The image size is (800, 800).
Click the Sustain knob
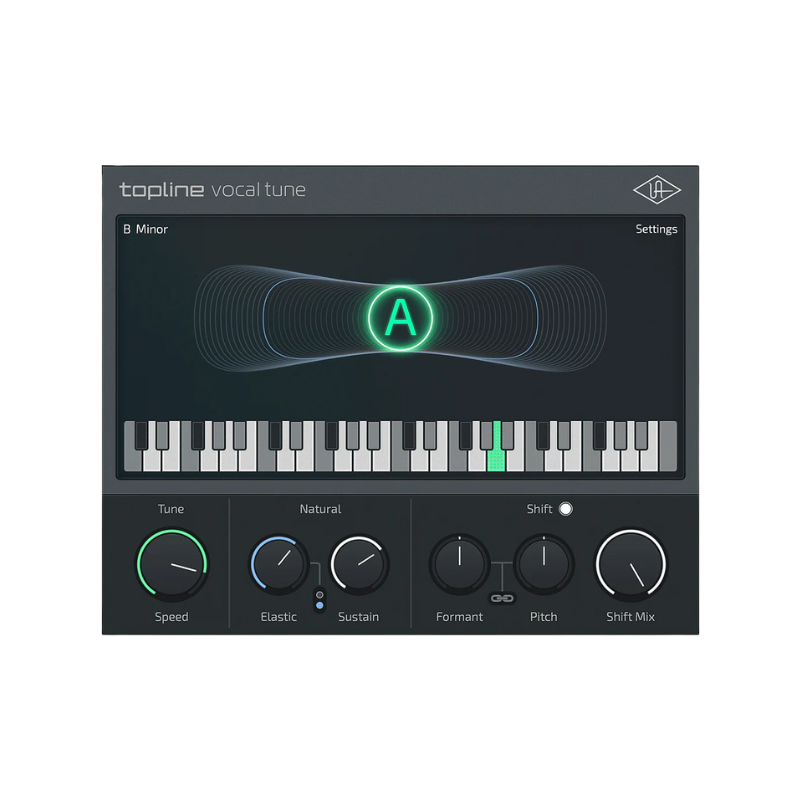point(359,565)
